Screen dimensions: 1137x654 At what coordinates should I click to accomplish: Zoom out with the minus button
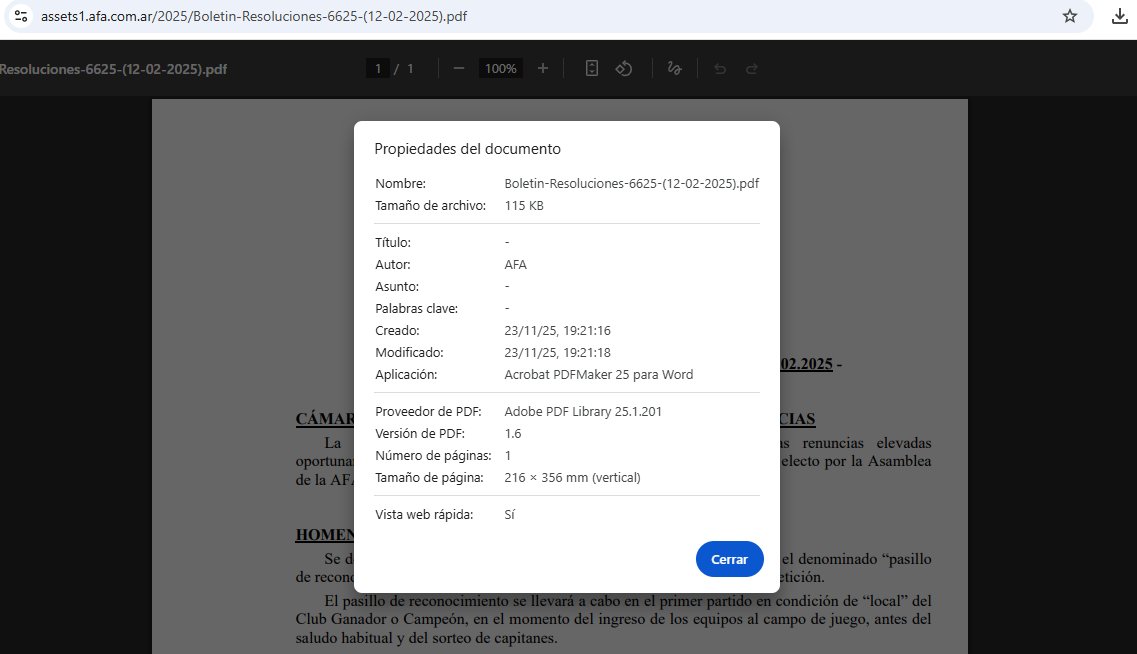tap(458, 68)
